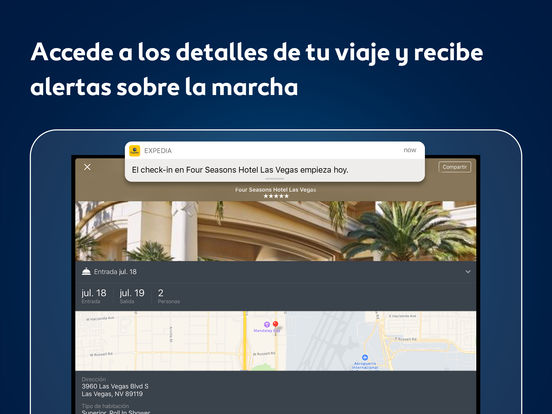Image resolution: width=552 pixels, height=414 pixels.
Task: Click the Expedia app icon in the notification
Action: pos(134,151)
